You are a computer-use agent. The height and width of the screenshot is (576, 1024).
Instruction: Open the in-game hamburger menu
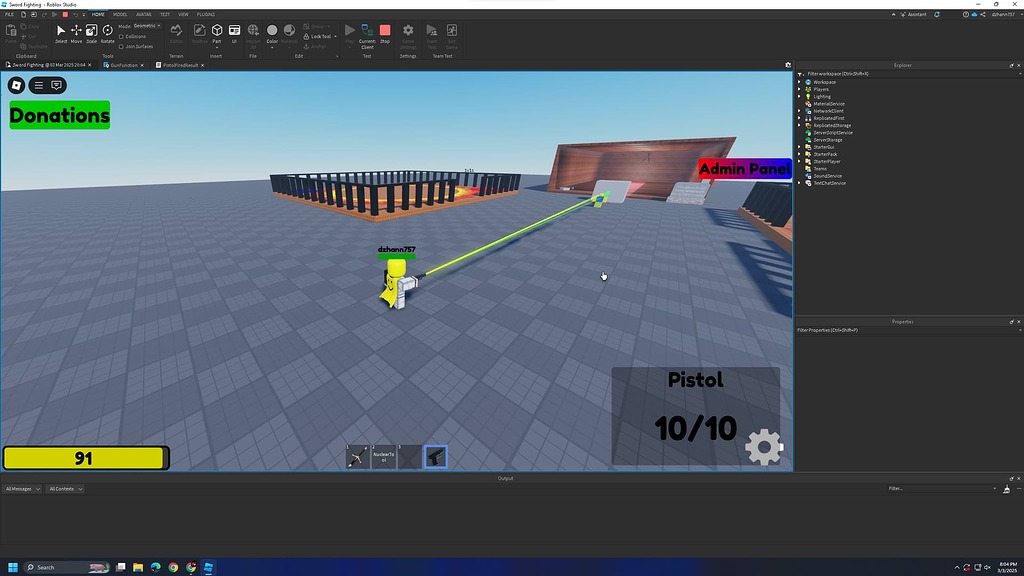39,85
